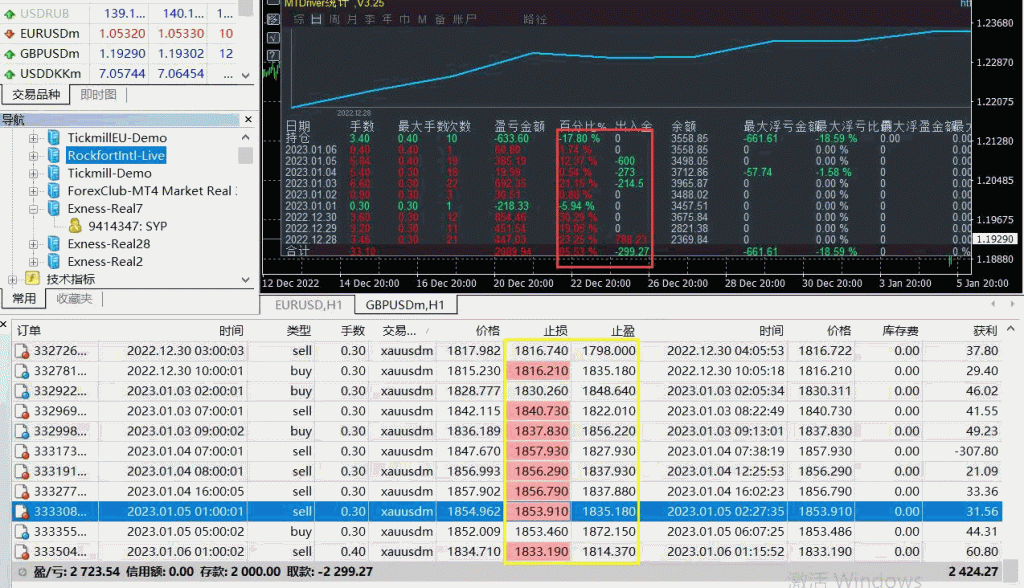Close the 导航 Navigator panel

(246, 119)
